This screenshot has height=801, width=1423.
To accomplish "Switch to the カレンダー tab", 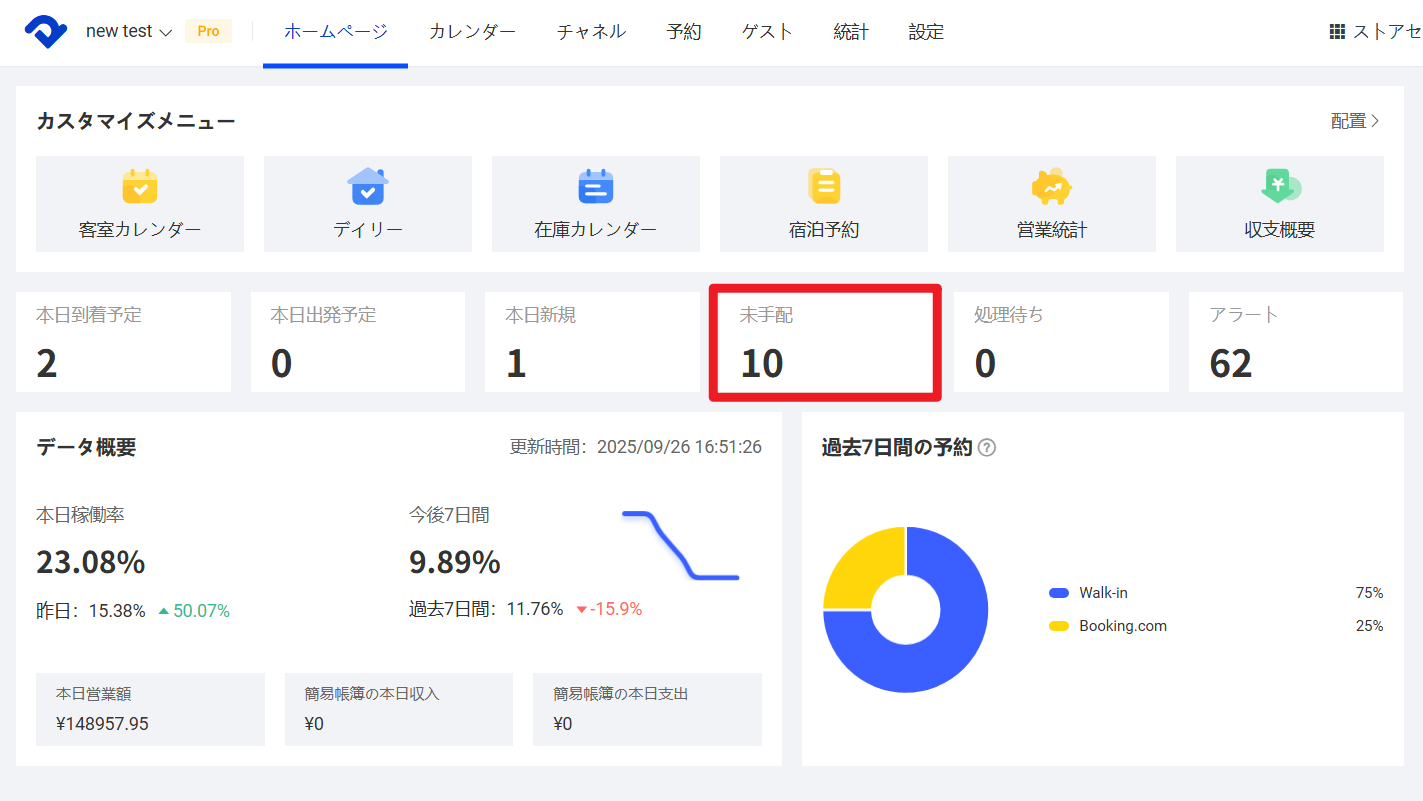I will tap(472, 32).
